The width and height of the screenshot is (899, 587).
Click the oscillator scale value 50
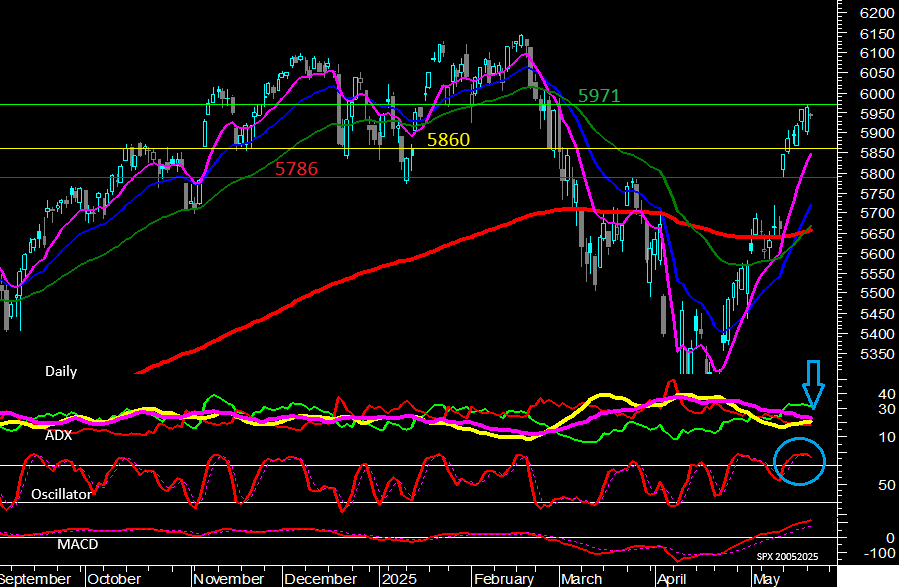[886, 485]
